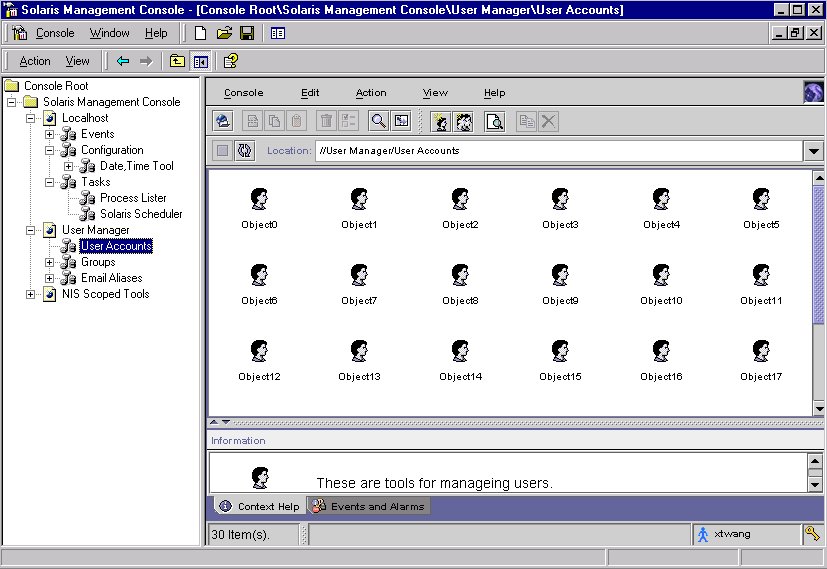The image size is (827, 569).
Task: Select the Object9 user icon
Action: 560,275
